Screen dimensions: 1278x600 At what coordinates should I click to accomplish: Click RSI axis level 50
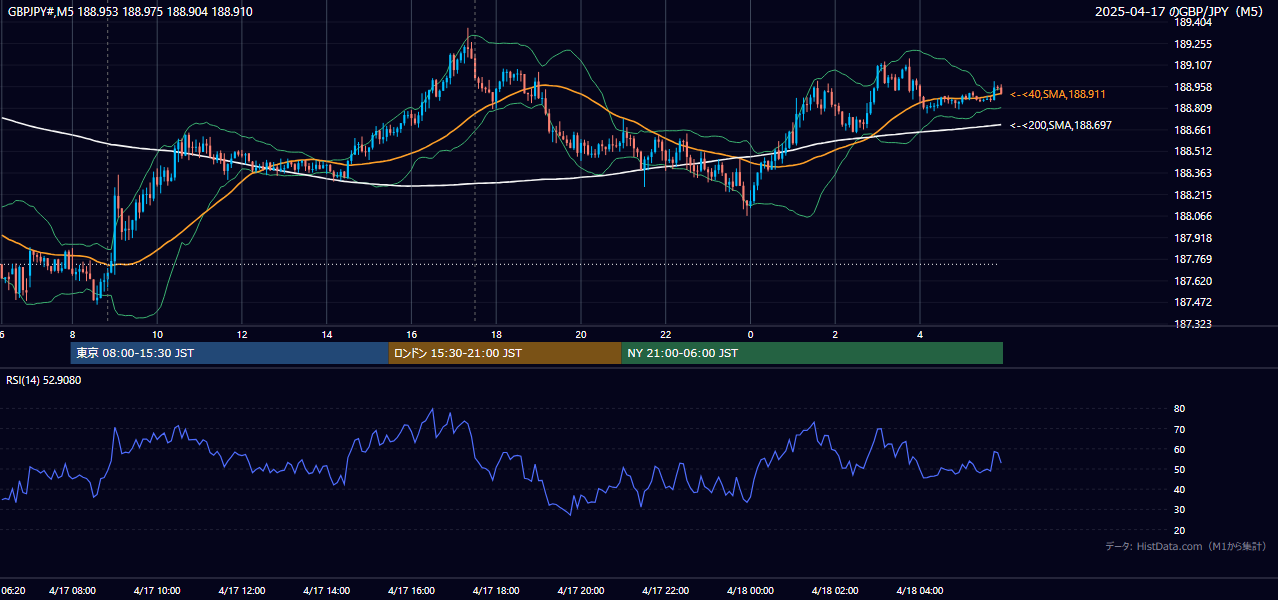click(1179, 469)
